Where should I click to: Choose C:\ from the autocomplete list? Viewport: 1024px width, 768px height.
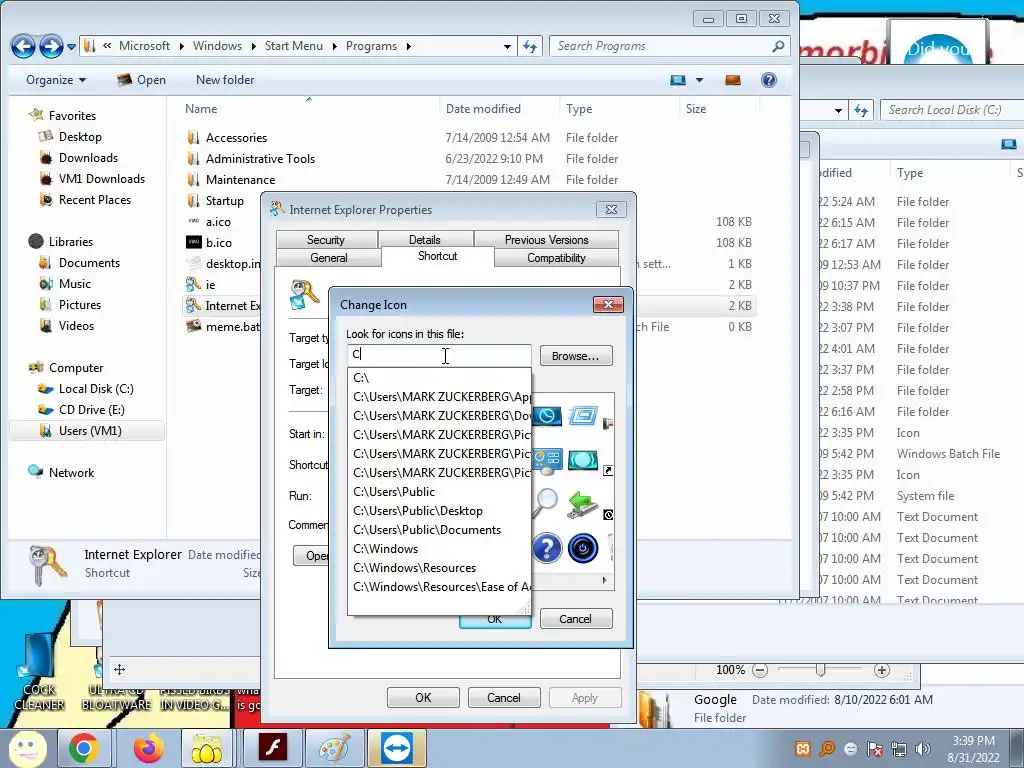(x=439, y=377)
